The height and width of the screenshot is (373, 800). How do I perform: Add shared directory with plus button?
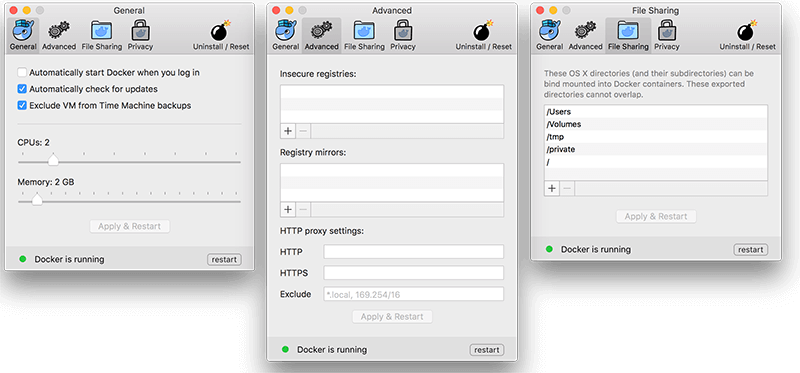pos(552,188)
